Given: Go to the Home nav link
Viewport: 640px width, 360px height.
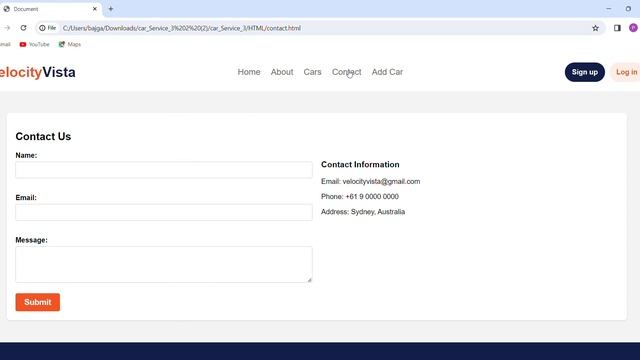Looking at the screenshot, I should click(x=249, y=72).
